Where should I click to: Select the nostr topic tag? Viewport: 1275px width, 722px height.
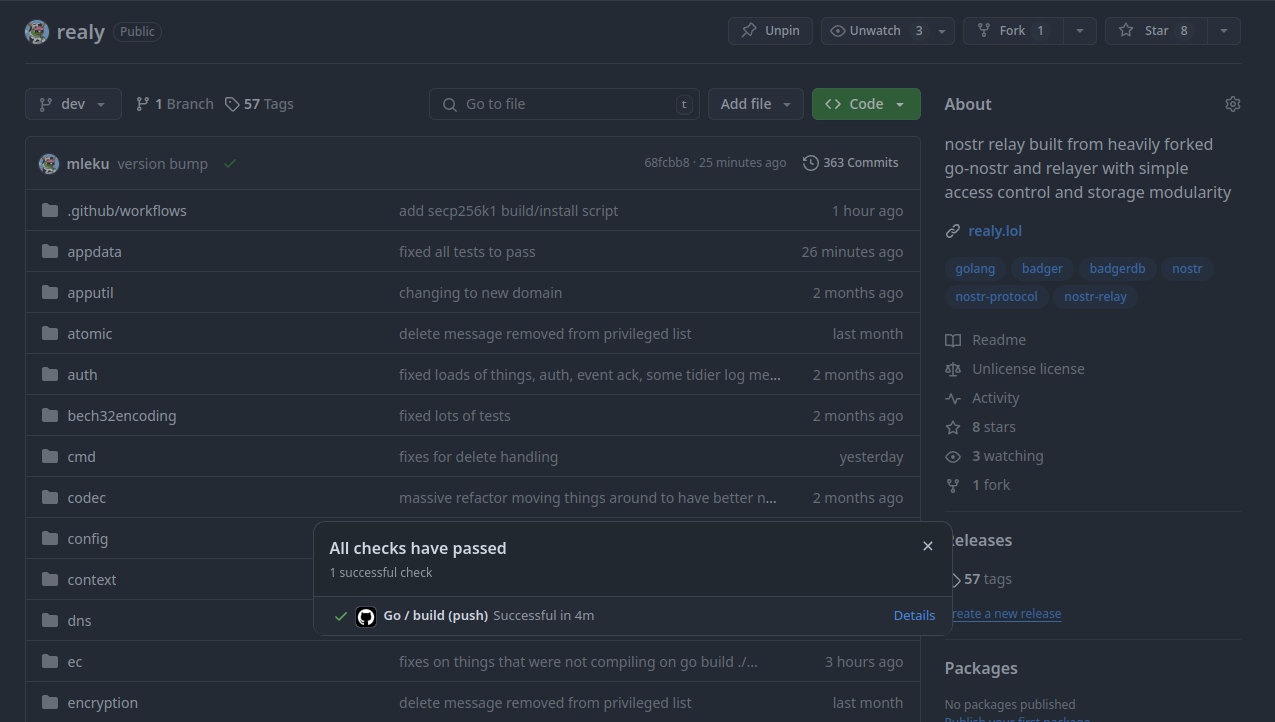click(x=1187, y=269)
